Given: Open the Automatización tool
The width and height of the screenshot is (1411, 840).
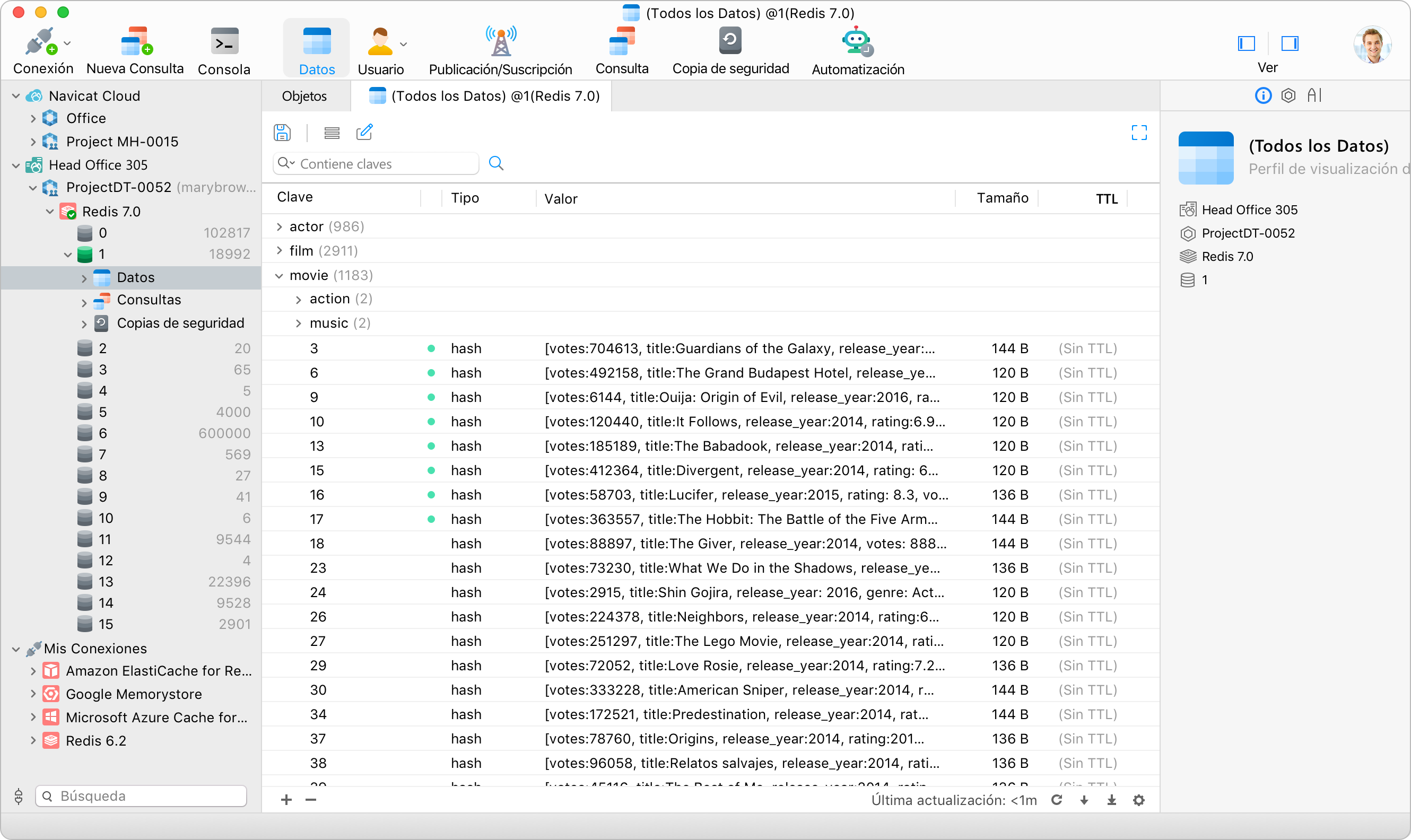Looking at the screenshot, I should pyautogui.click(x=858, y=50).
